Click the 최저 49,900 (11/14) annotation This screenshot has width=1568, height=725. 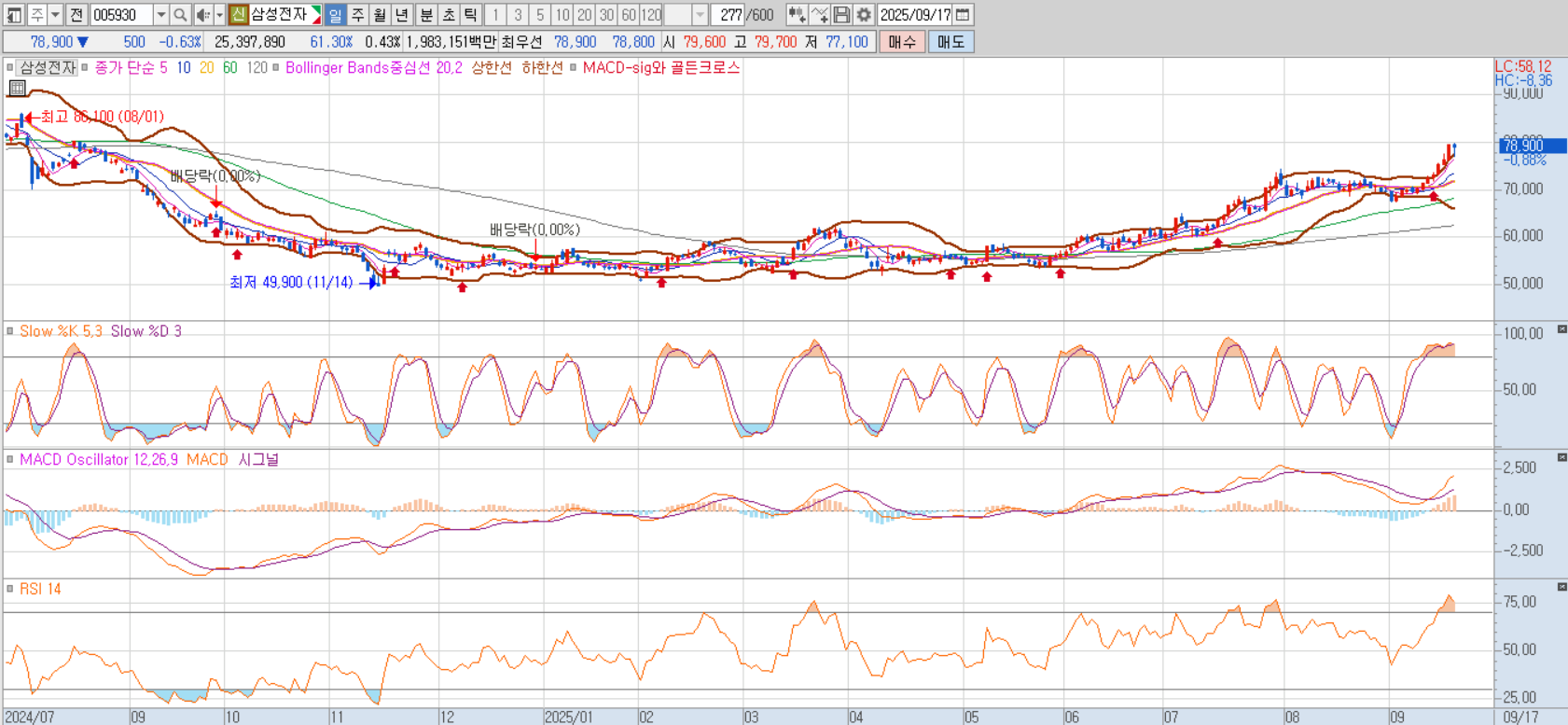[291, 282]
